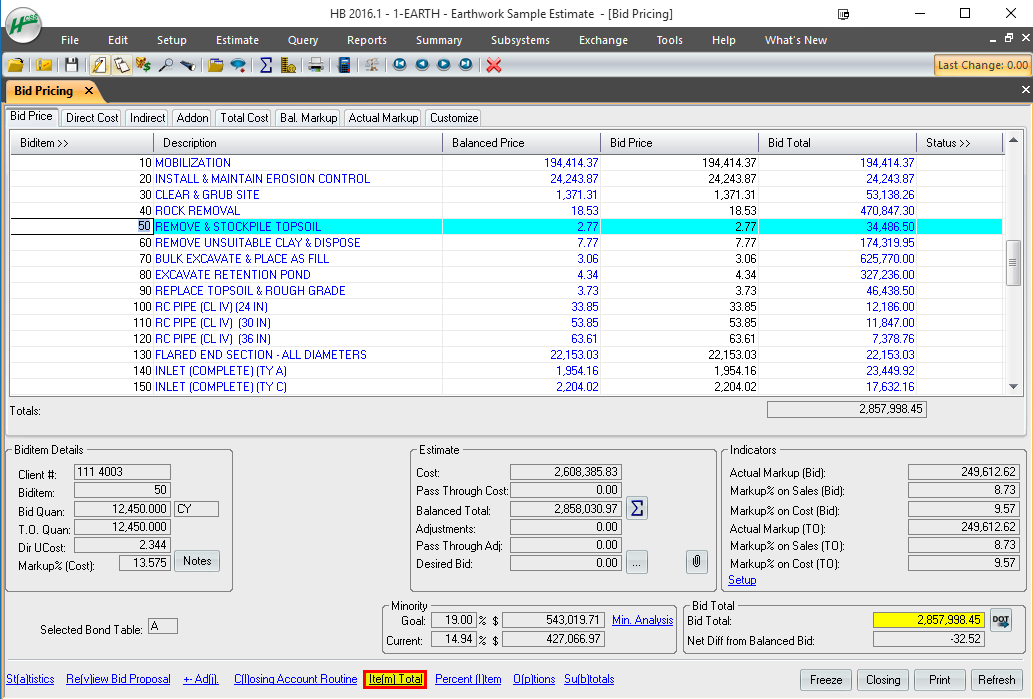The width and height of the screenshot is (1033, 699).
Task: Click the Refresh button
Action: click(996, 680)
